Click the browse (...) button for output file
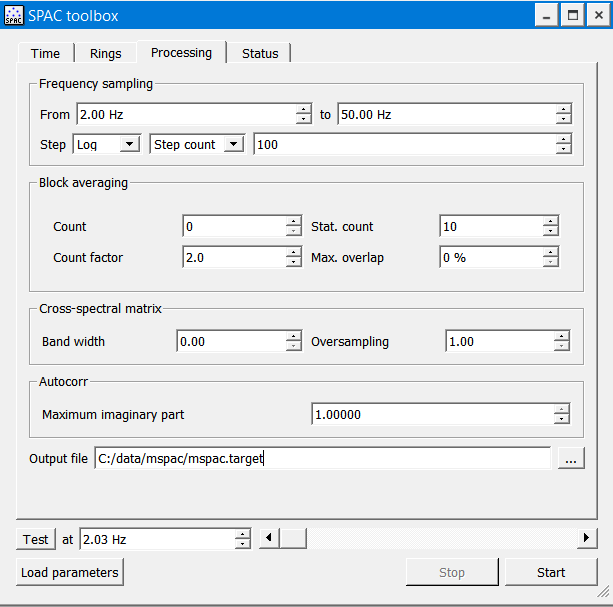Image resolution: width=613 pixels, height=607 pixels. [x=570, y=459]
